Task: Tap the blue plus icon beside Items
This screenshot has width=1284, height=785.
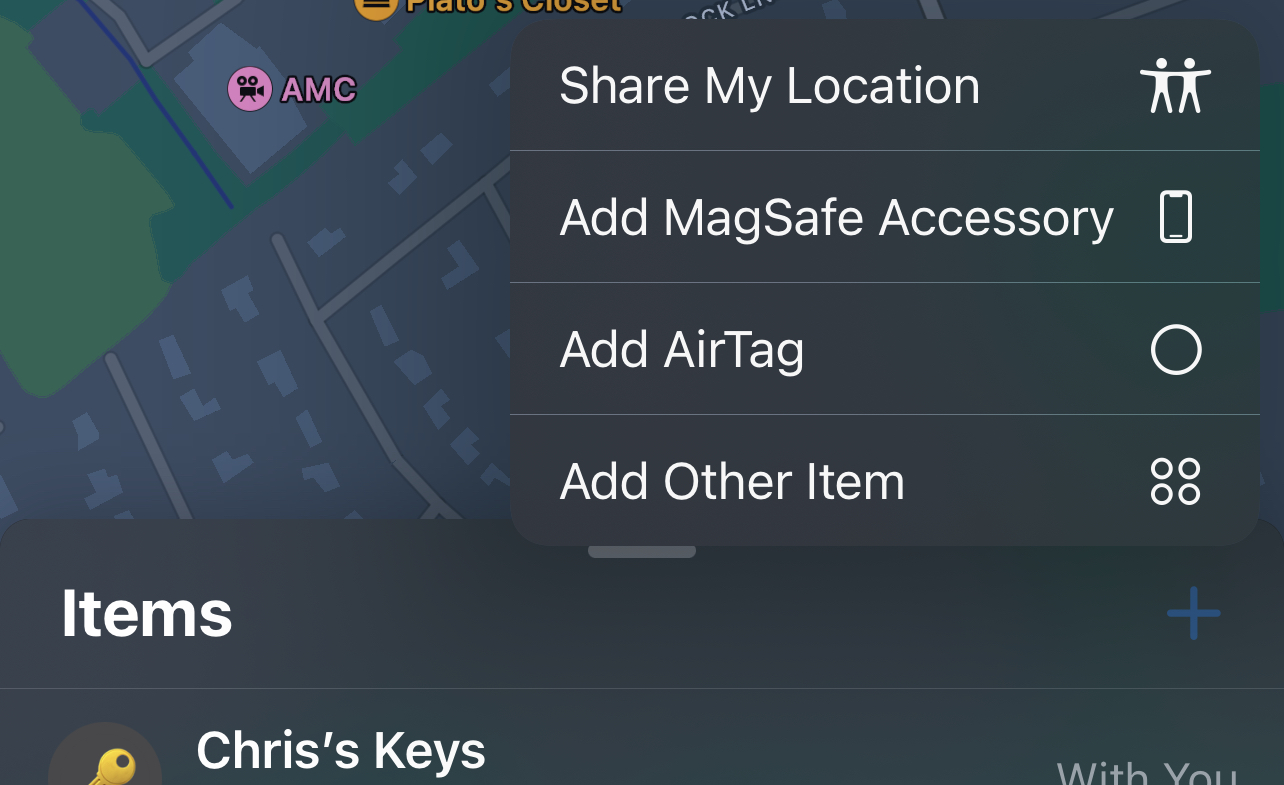Action: pyautogui.click(x=1193, y=612)
